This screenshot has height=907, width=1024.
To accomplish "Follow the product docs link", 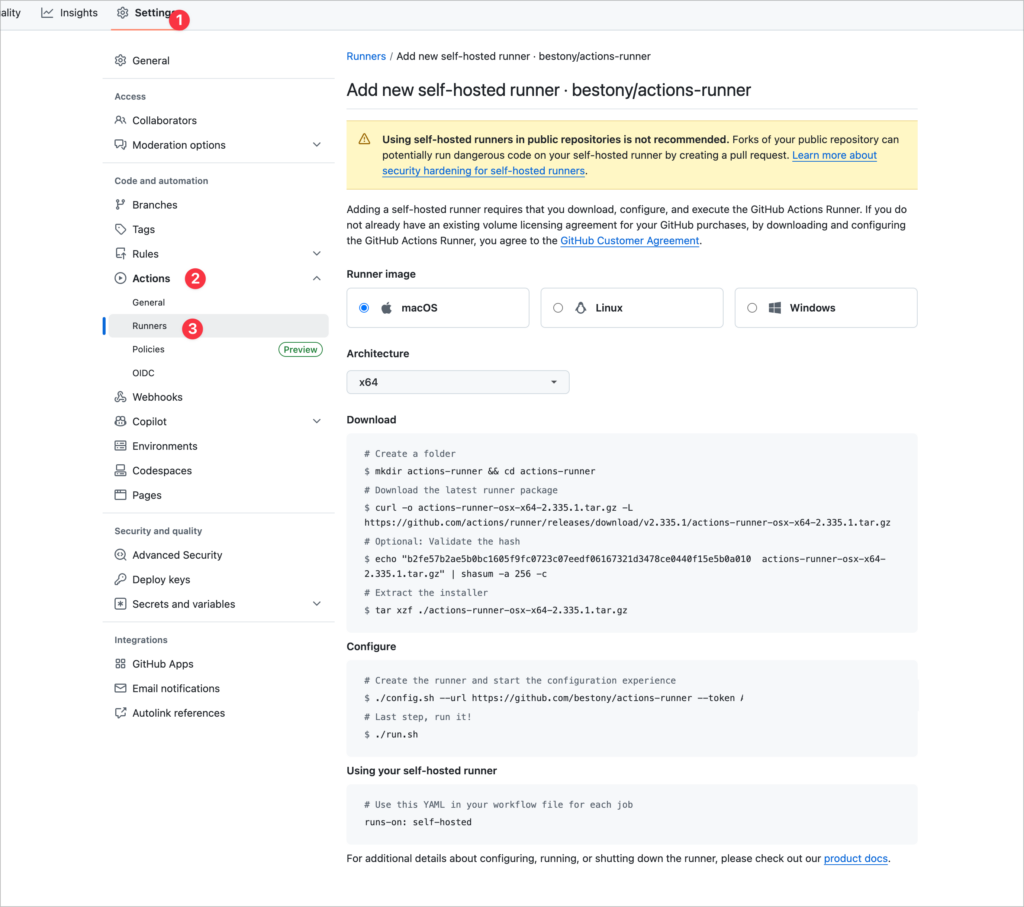I will point(856,858).
